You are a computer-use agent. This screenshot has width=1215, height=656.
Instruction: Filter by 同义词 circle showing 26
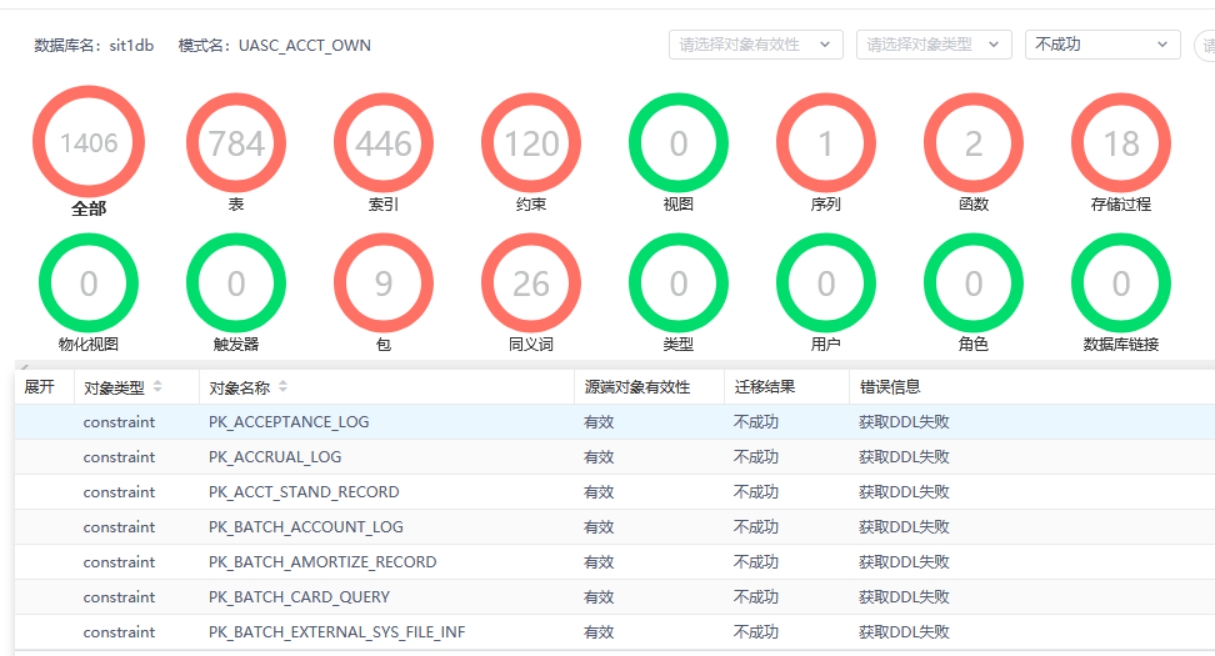click(531, 284)
